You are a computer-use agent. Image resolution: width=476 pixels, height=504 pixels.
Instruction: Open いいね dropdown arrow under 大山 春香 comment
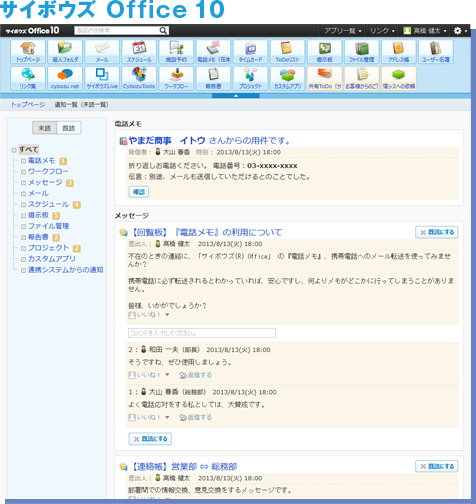click(x=167, y=417)
